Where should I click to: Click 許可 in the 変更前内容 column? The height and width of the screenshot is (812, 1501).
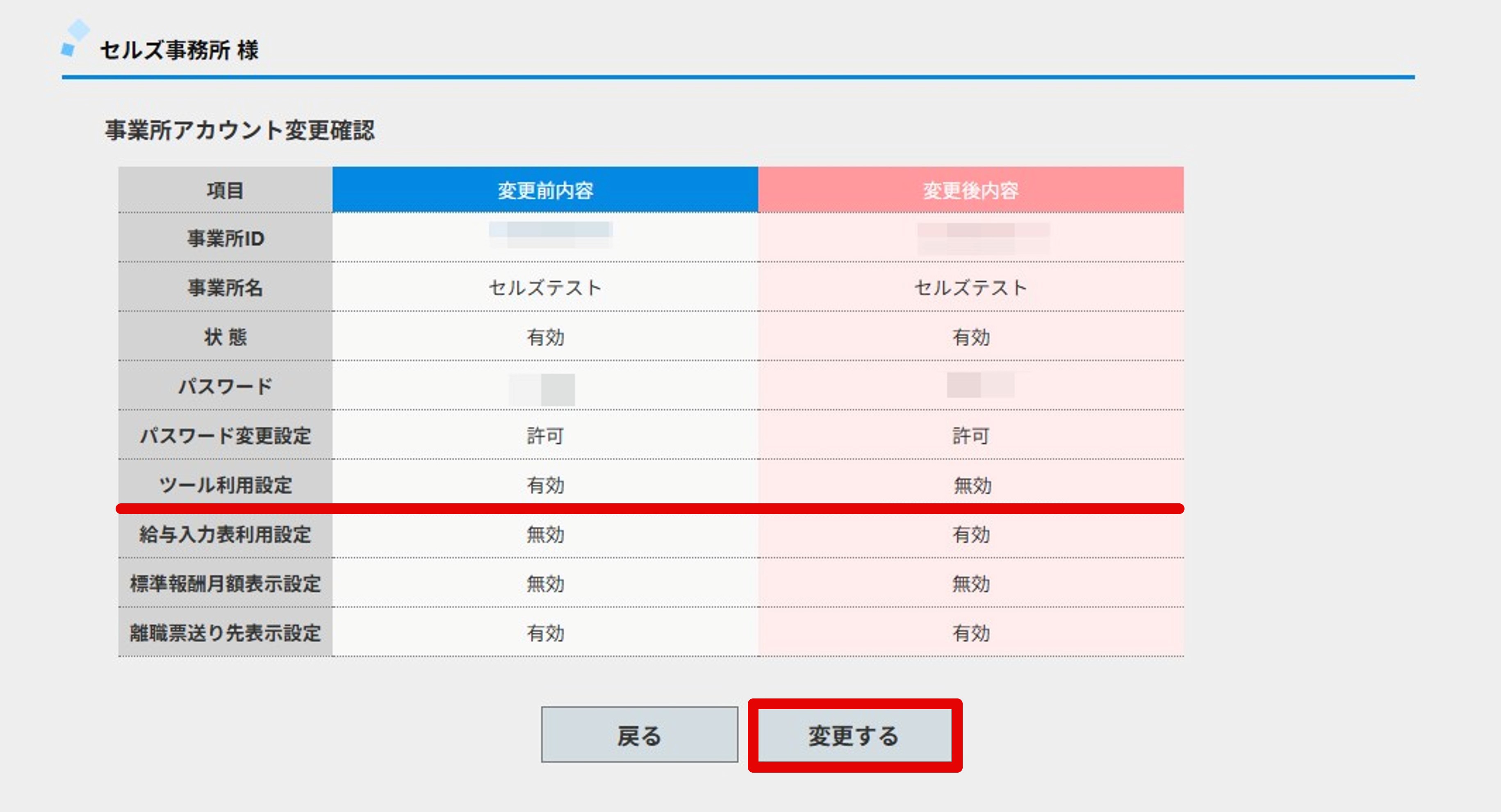click(x=545, y=436)
